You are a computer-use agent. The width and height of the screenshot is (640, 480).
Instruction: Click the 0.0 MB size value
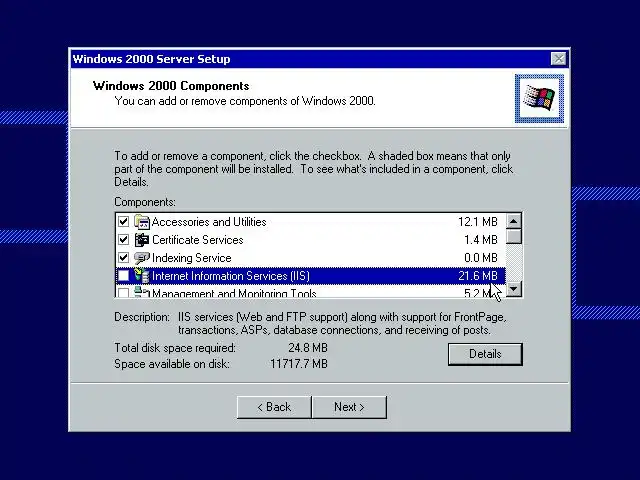[x=480, y=258]
